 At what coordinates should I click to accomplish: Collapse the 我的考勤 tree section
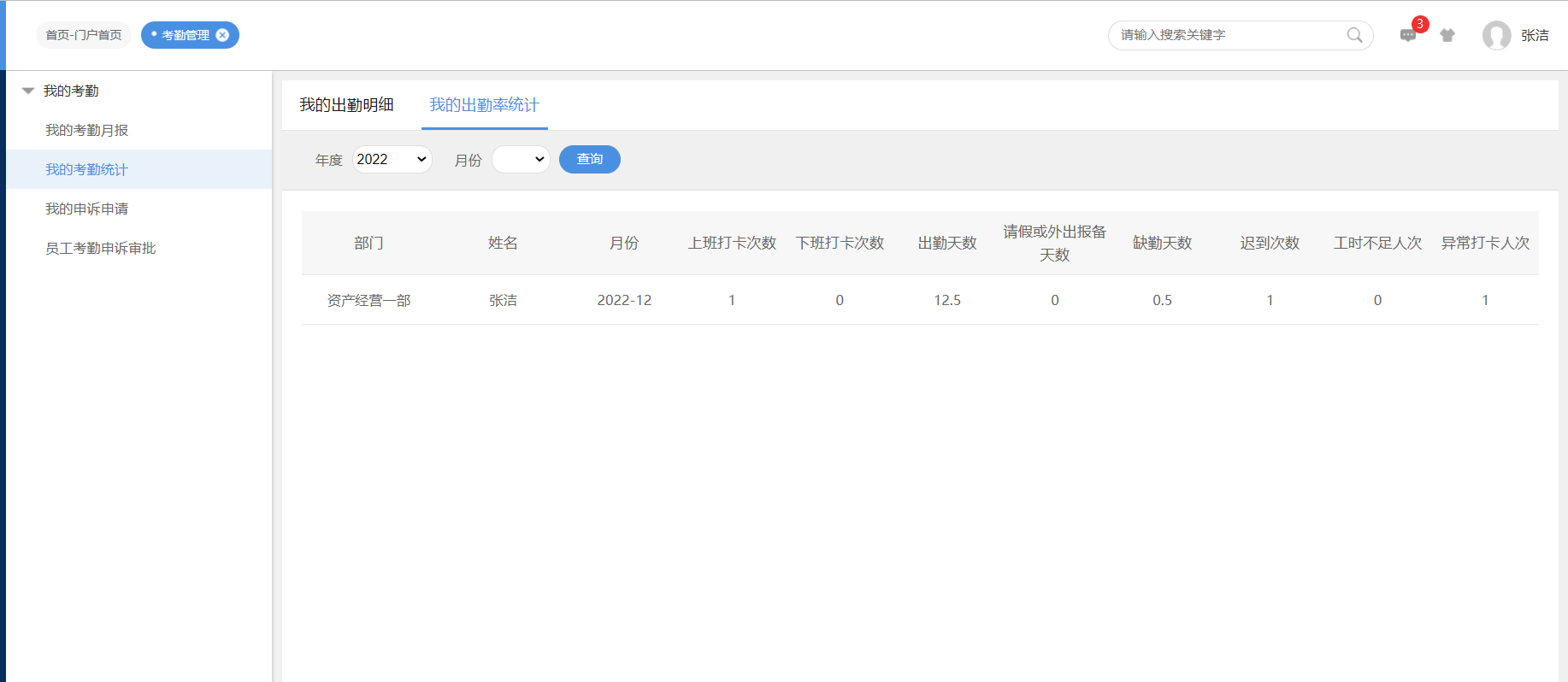(28, 91)
